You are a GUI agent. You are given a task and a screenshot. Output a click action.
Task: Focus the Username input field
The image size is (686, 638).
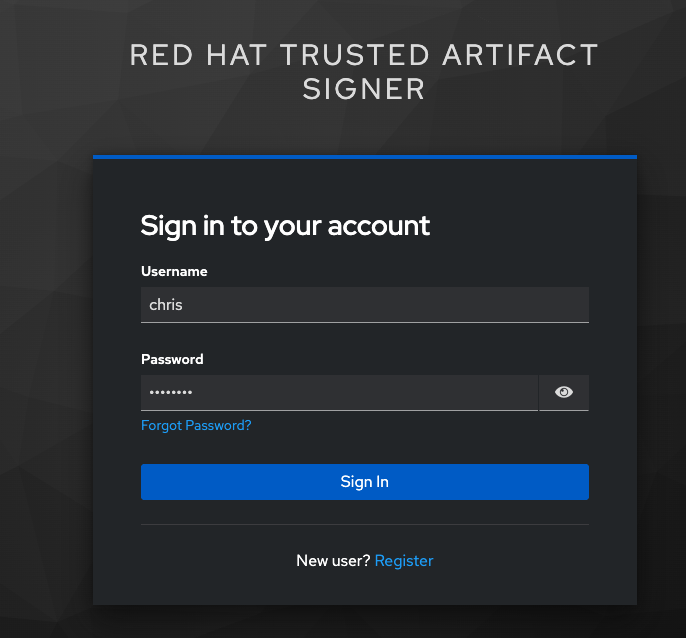click(364, 305)
